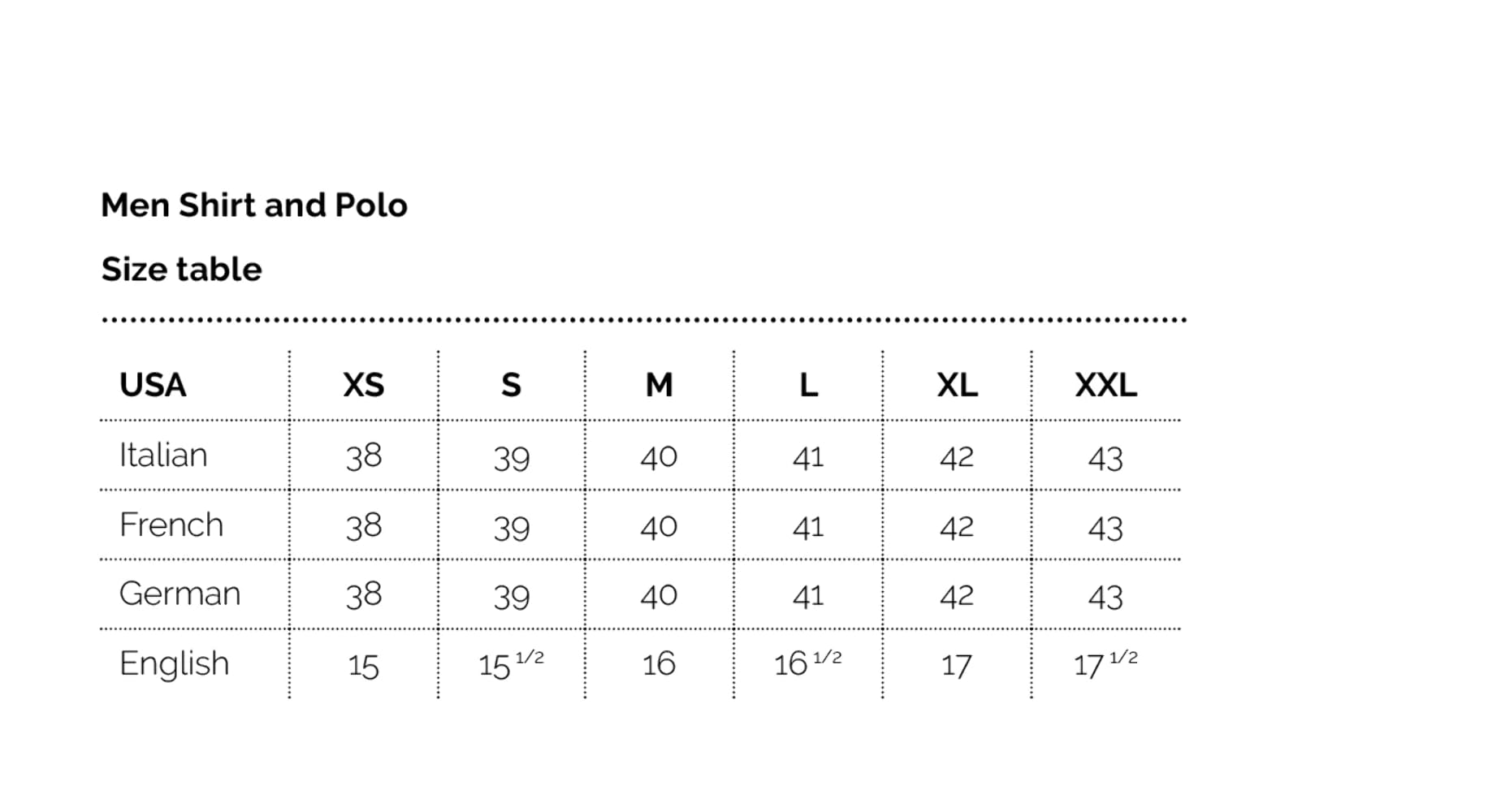This screenshot has width=1488, height=812.
Task: Click English size 17 1/2 cell
Action: tap(1105, 664)
